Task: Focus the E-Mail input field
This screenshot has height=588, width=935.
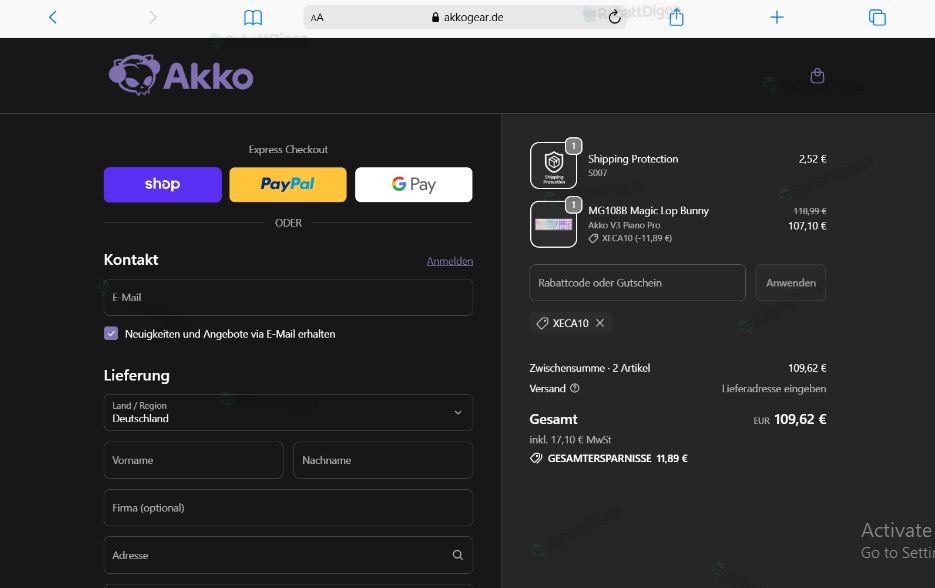Action: (288, 297)
